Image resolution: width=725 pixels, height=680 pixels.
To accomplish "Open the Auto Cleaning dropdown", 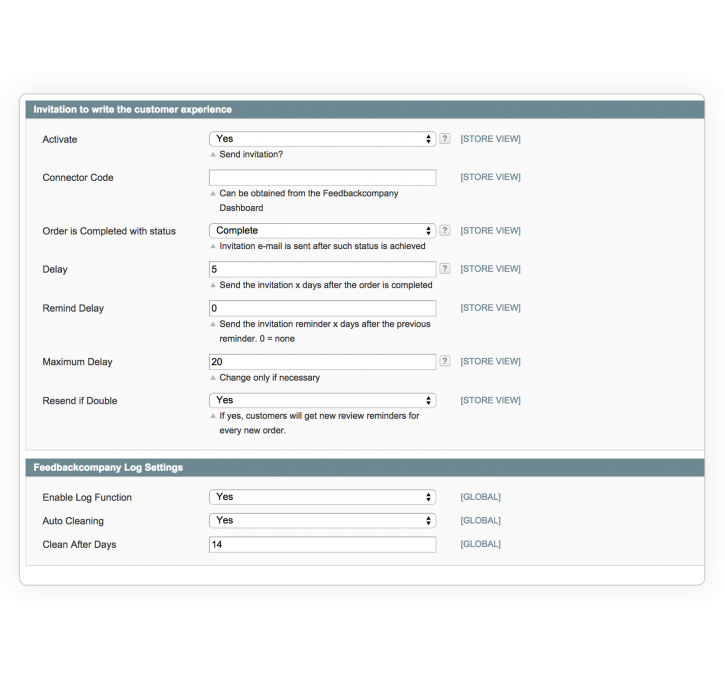I will coord(322,520).
